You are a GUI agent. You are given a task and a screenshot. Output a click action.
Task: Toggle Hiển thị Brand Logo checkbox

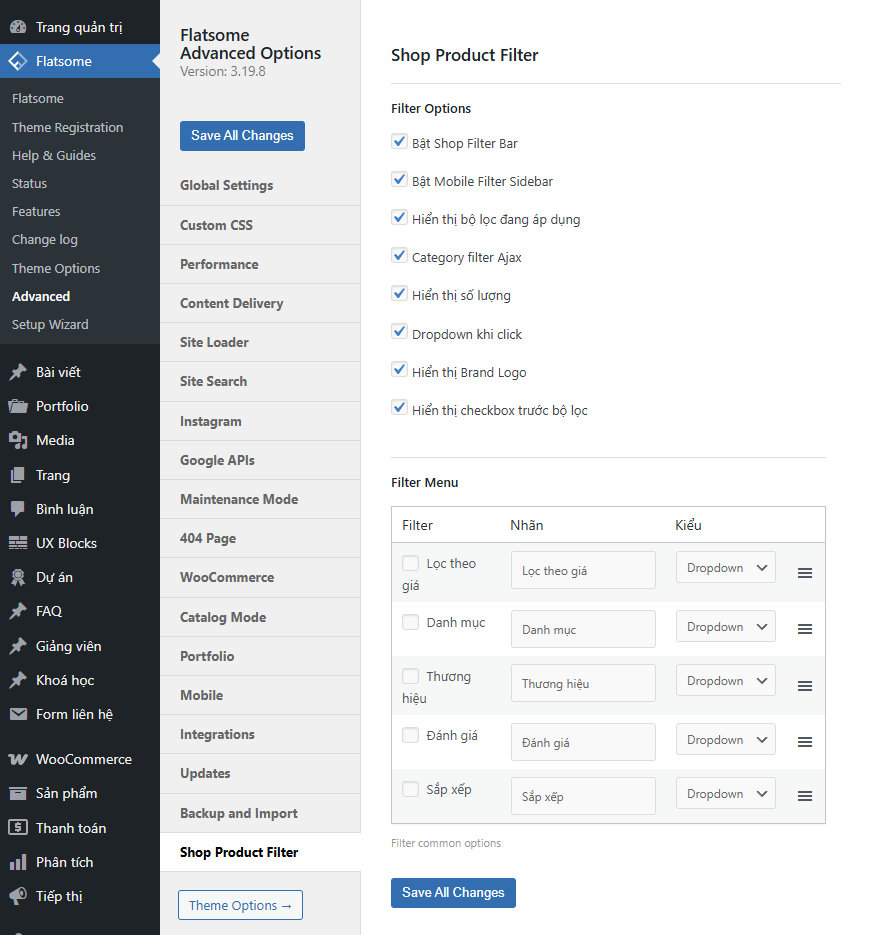tap(400, 370)
